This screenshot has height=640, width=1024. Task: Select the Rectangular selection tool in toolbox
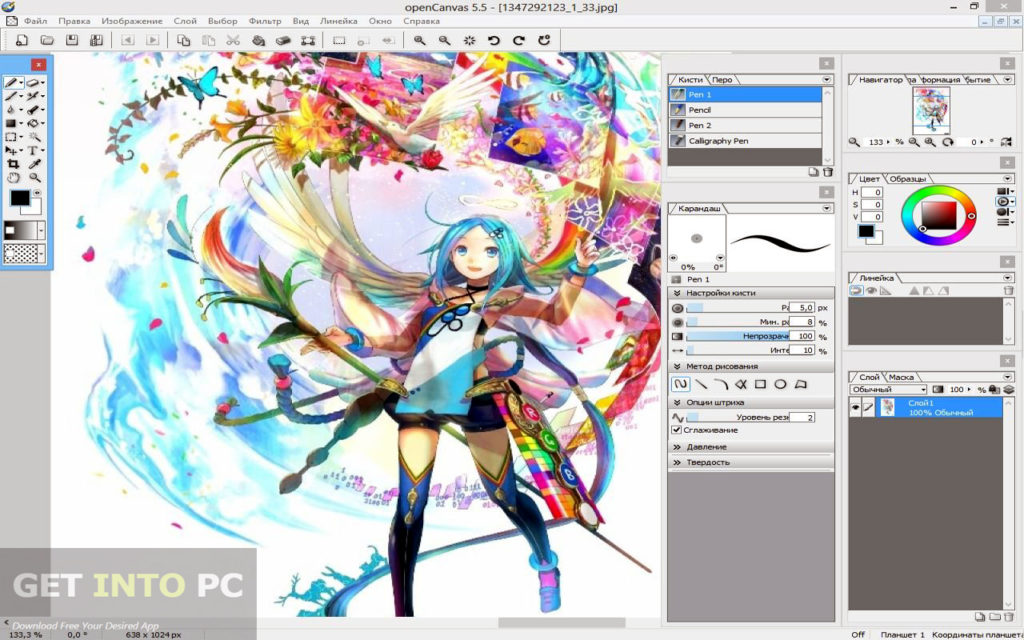(10, 137)
